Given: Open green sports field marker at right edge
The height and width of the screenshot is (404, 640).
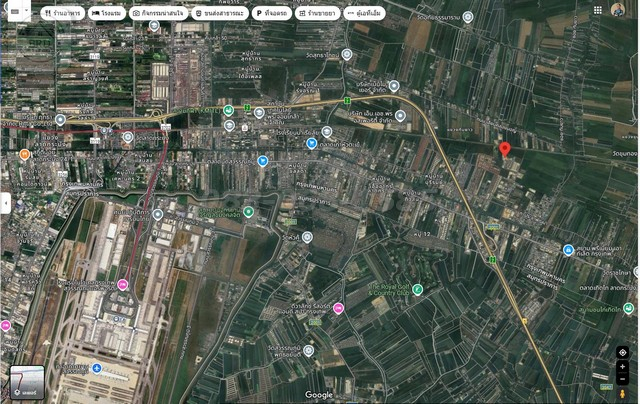Looking at the screenshot, I should click(x=629, y=308).
